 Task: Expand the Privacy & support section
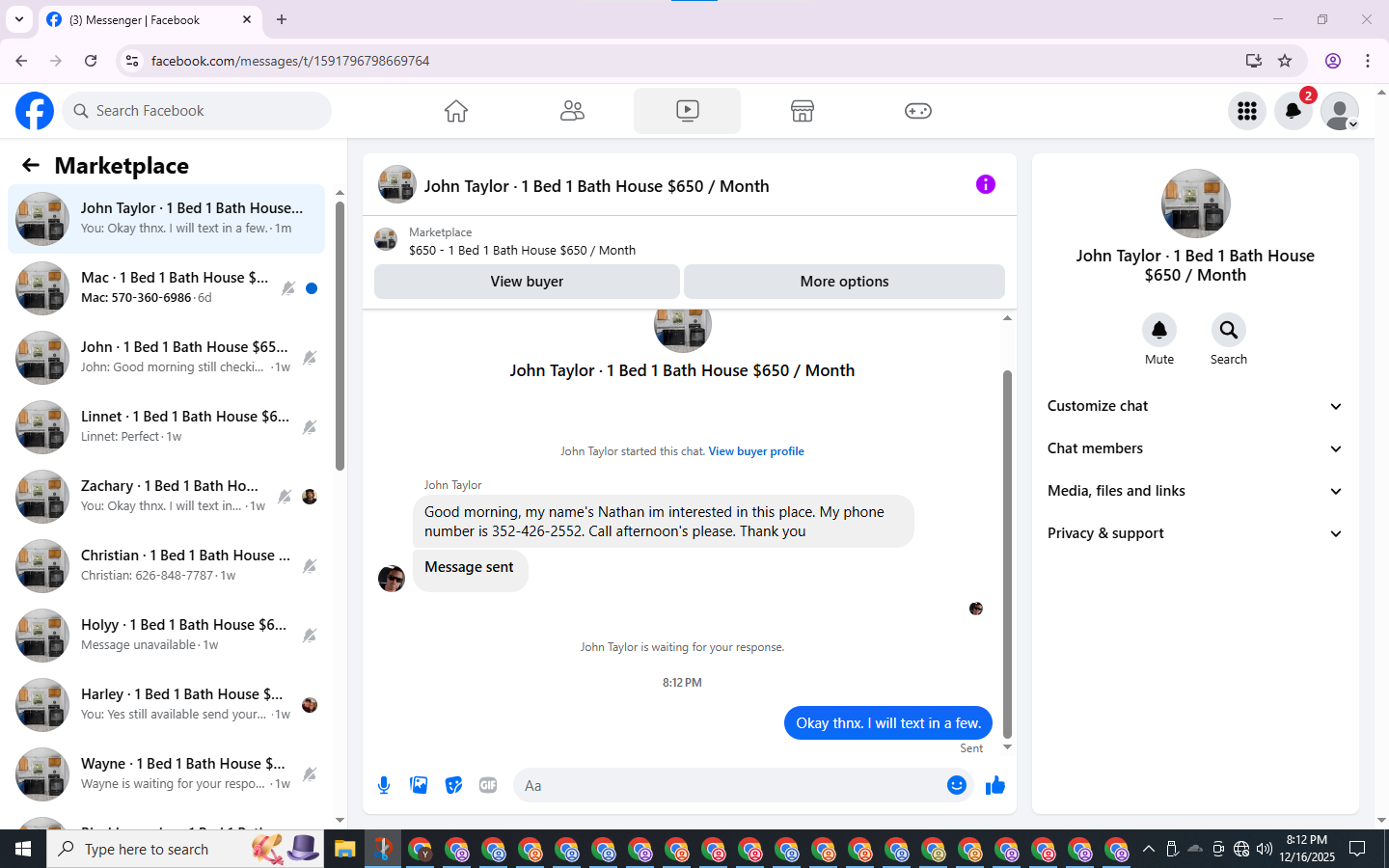point(1195,533)
